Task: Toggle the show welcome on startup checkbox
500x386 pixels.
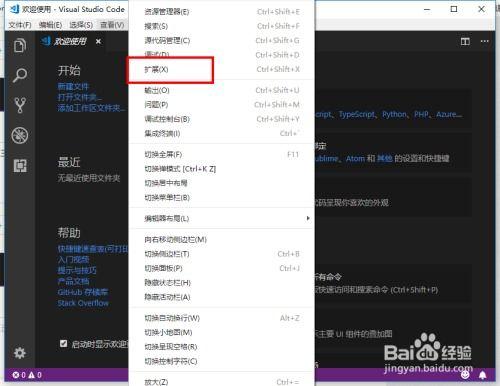Action: pyautogui.click(x=63, y=343)
